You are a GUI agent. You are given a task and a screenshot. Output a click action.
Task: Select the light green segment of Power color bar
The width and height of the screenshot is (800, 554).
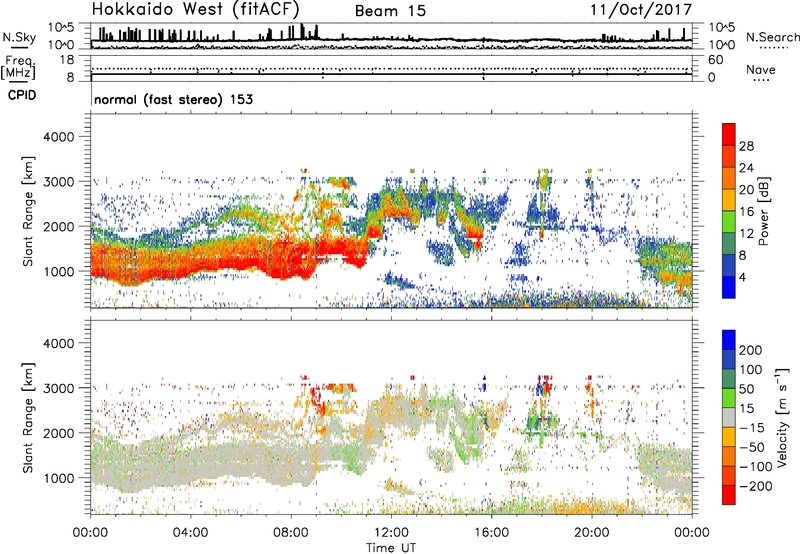pos(729,222)
